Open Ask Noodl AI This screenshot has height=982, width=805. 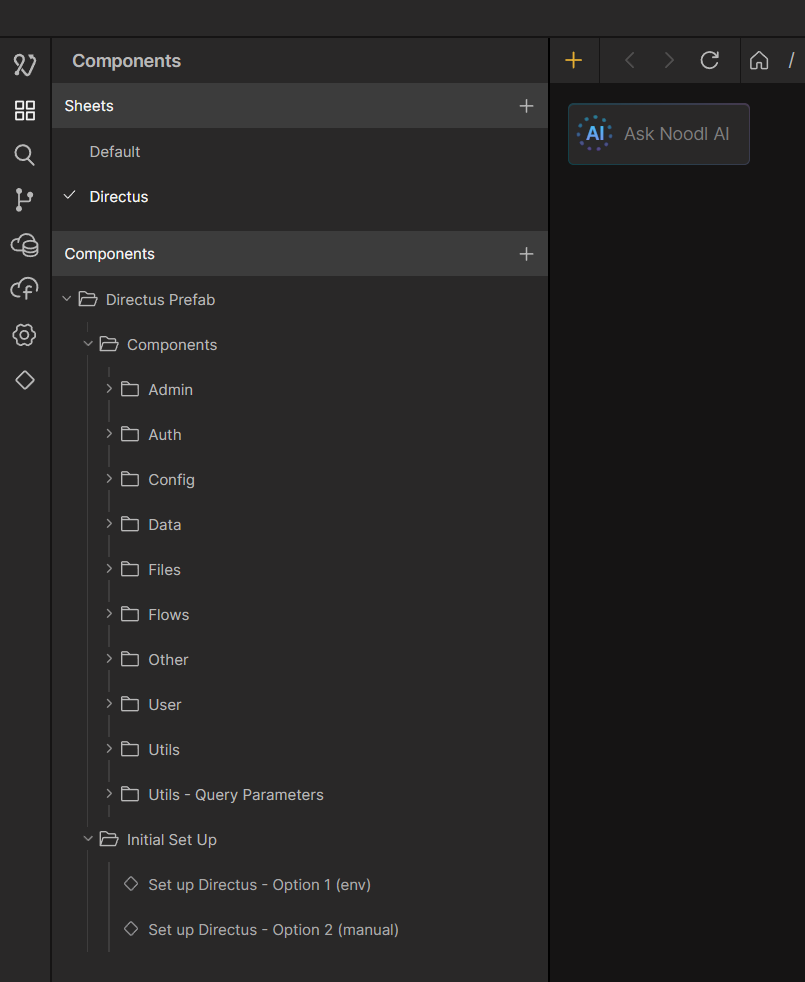point(658,134)
